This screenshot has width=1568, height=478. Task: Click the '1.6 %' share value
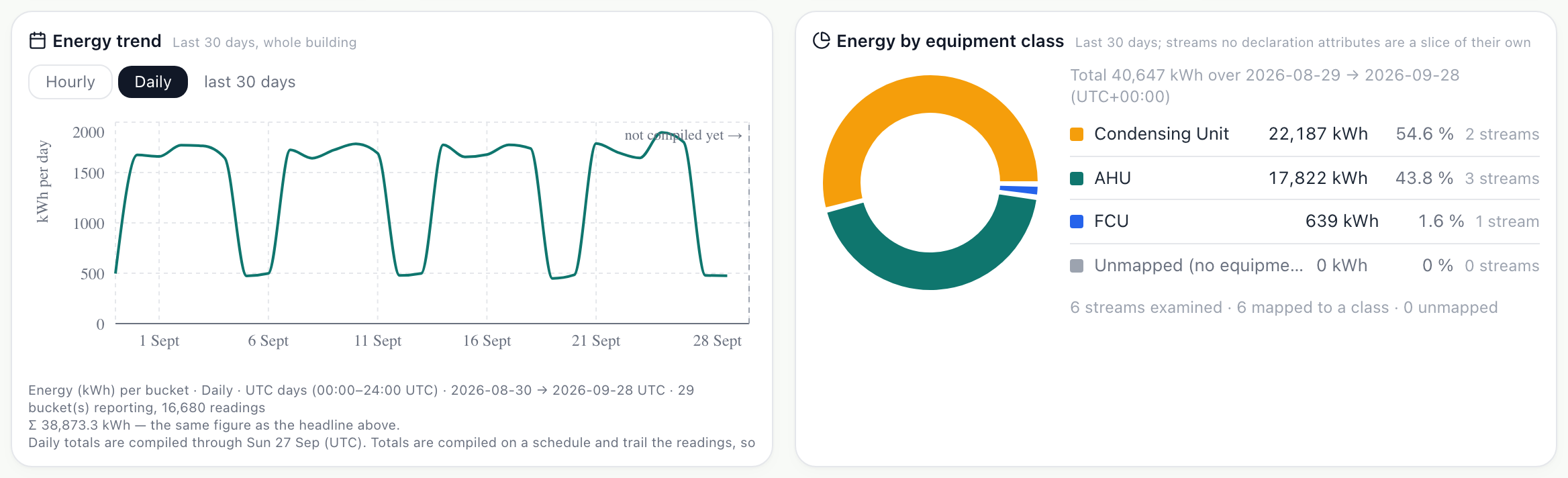[1441, 221]
